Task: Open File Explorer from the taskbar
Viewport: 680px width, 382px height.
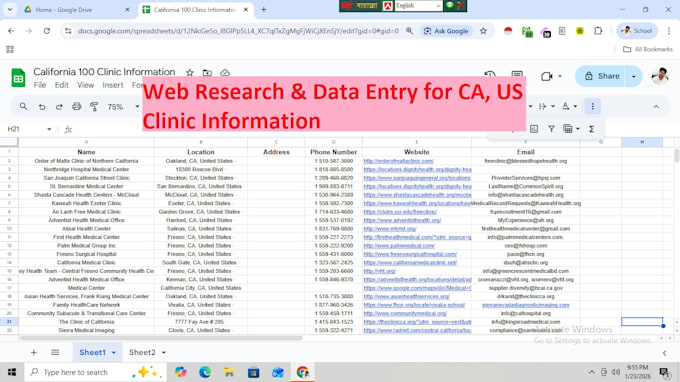Action: tap(229, 372)
